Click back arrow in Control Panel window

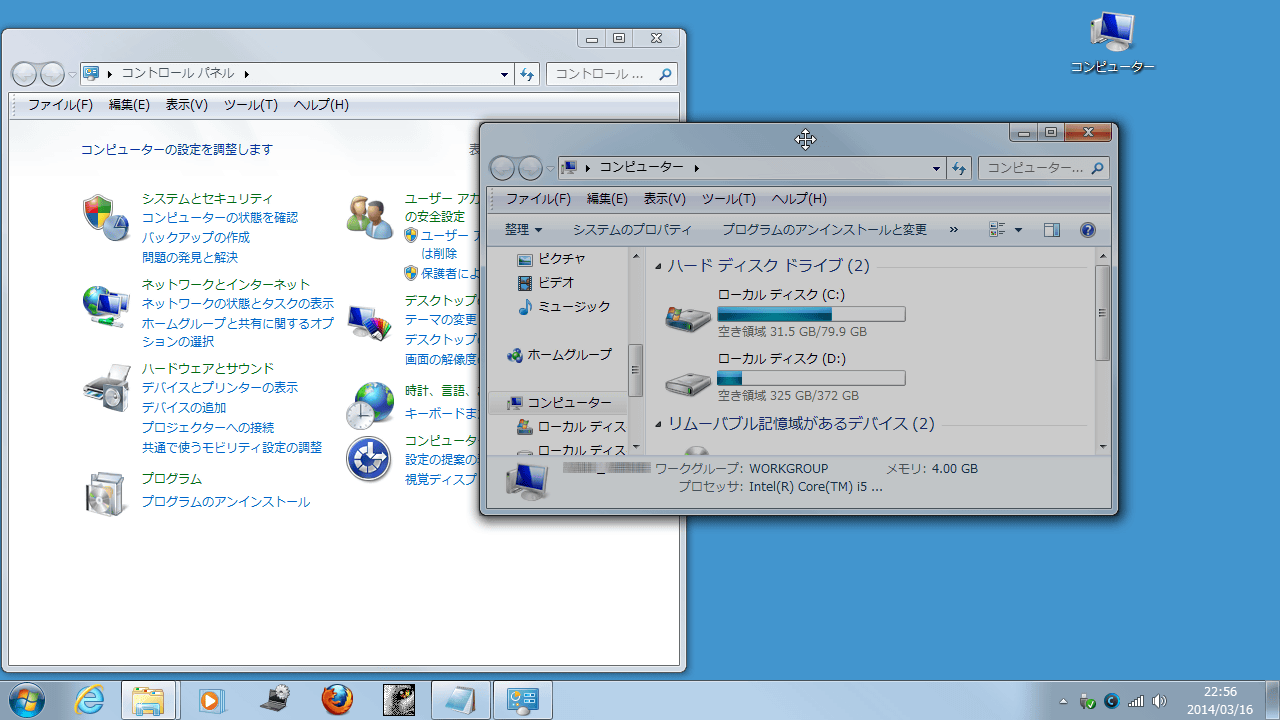(x=25, y=74)
